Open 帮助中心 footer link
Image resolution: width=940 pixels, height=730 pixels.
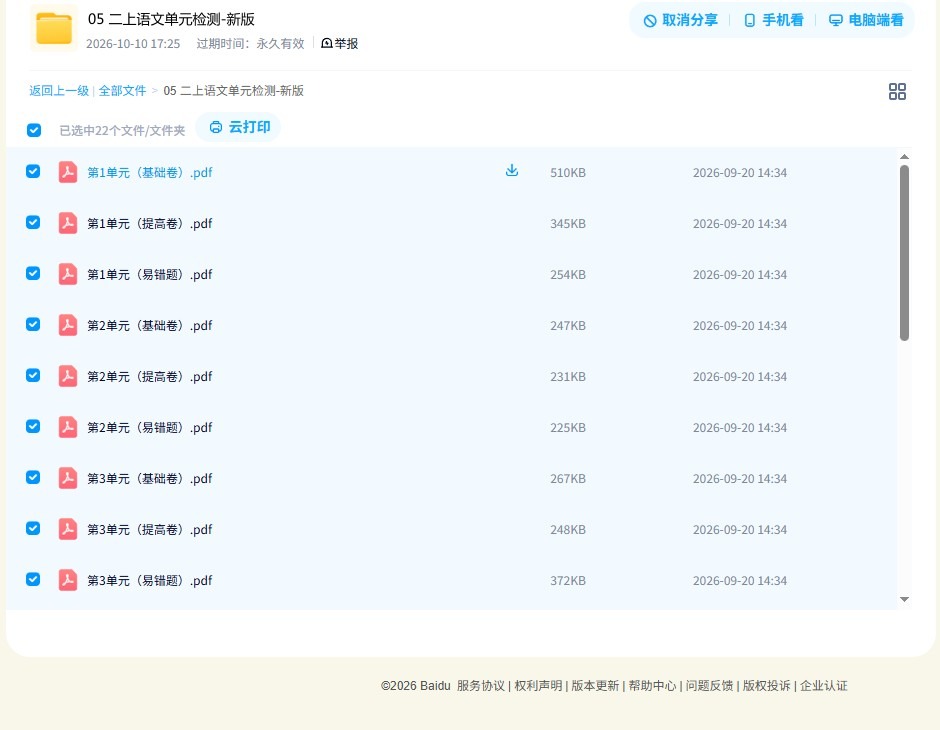click(x=652, y=686)
